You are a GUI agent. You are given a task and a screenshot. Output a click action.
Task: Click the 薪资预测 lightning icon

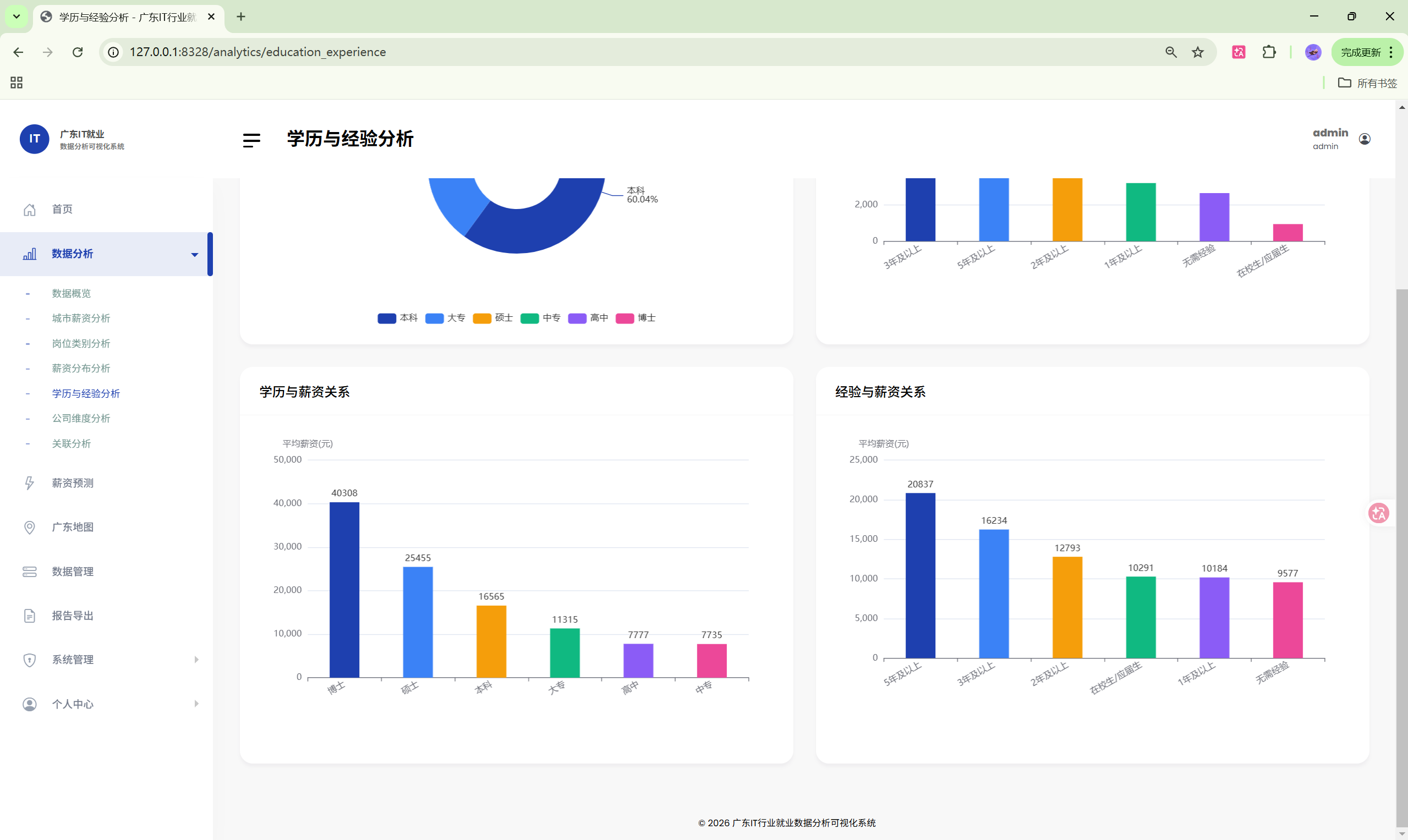(x=30, y=483)
